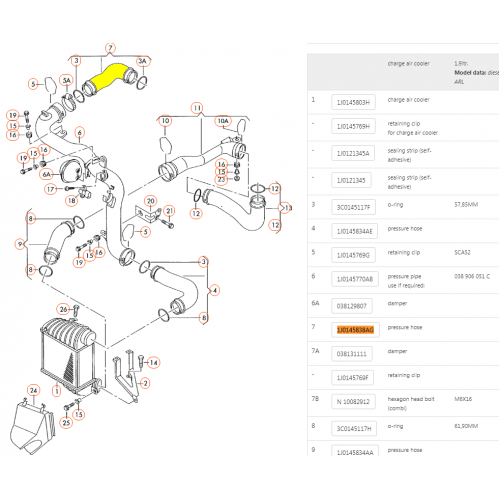This screenshot has width=500, height=500.
Task: Select callout 10A in the diagram
Action: pos(223,121)
